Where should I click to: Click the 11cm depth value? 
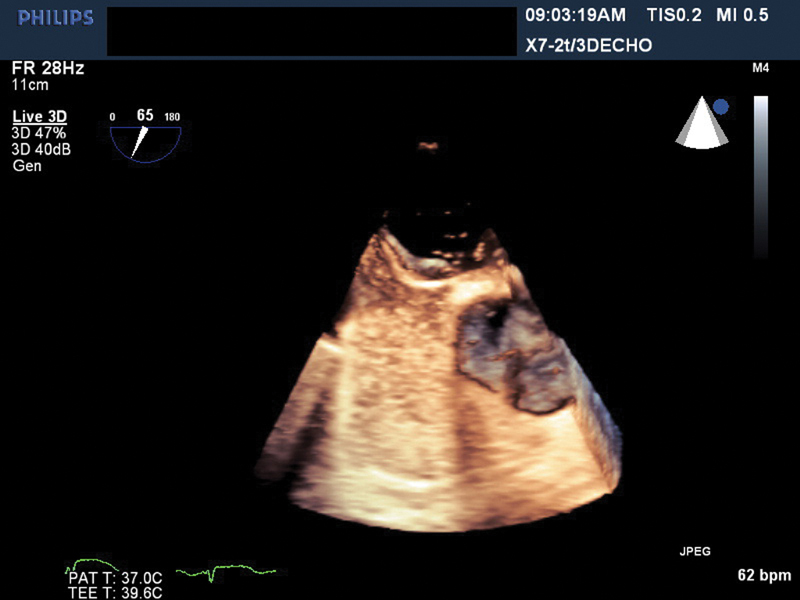point(30,85)
